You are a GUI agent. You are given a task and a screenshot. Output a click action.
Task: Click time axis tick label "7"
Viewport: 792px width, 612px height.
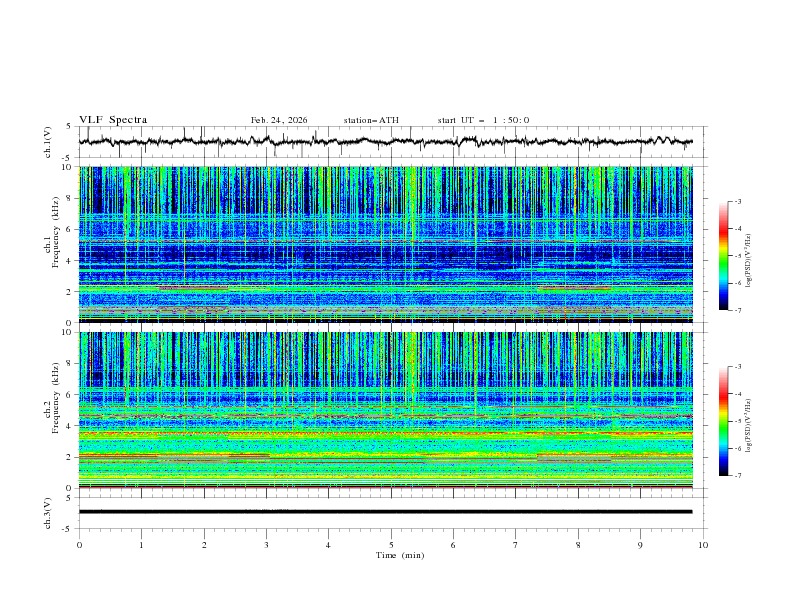(x=516, y=545)
